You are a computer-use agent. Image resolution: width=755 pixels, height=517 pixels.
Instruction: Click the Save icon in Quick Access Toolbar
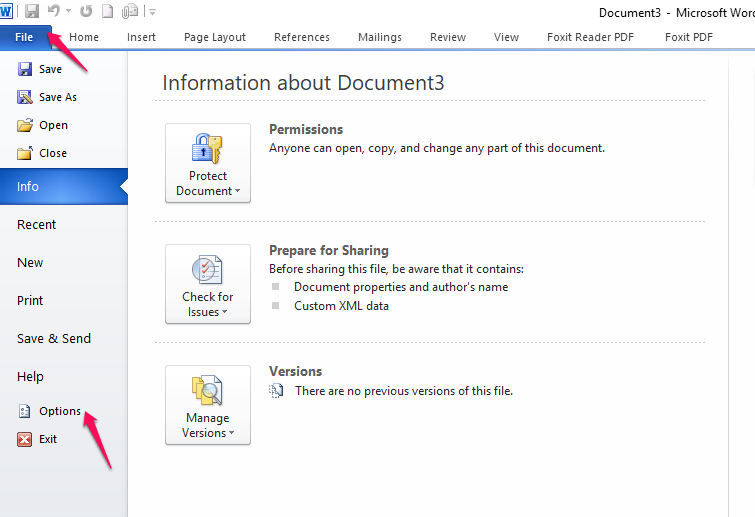click(x=31, y=11)
